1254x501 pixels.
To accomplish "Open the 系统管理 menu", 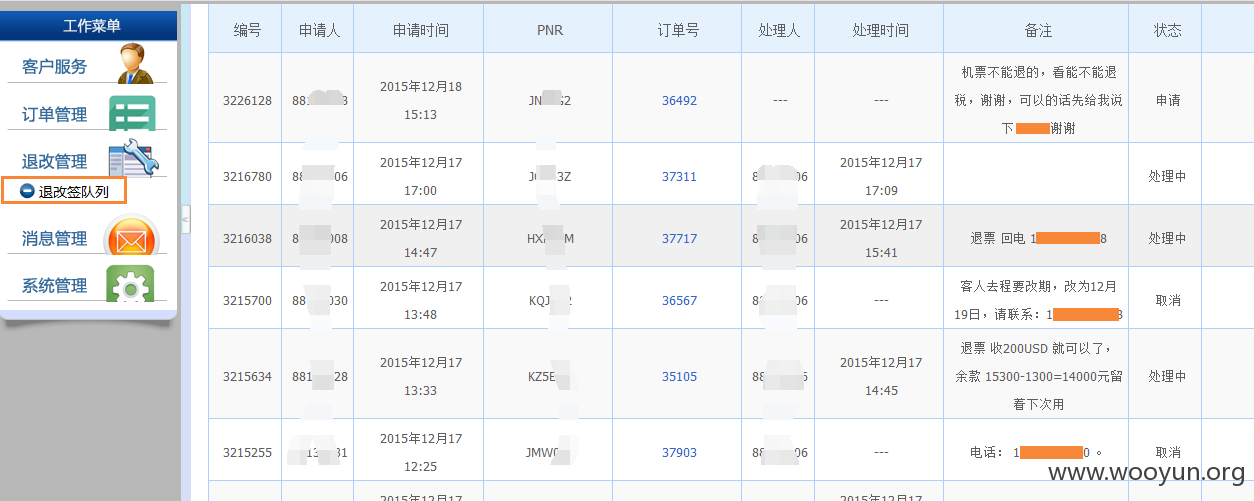I will point(55,286).
